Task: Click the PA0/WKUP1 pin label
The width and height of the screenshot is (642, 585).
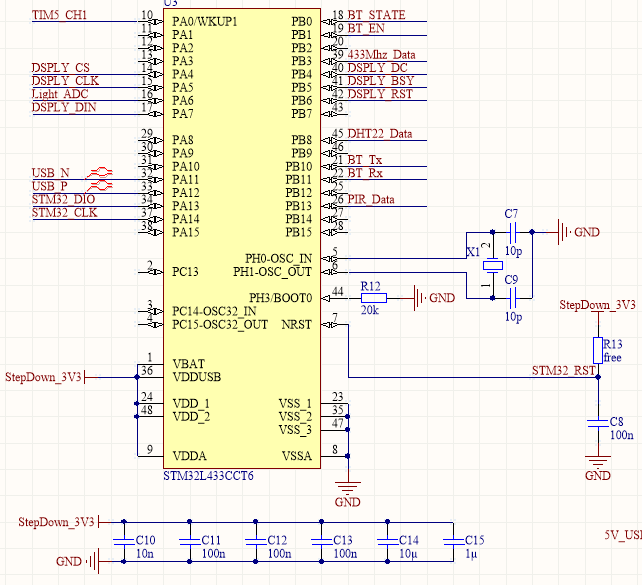Action: pos(205,21)
